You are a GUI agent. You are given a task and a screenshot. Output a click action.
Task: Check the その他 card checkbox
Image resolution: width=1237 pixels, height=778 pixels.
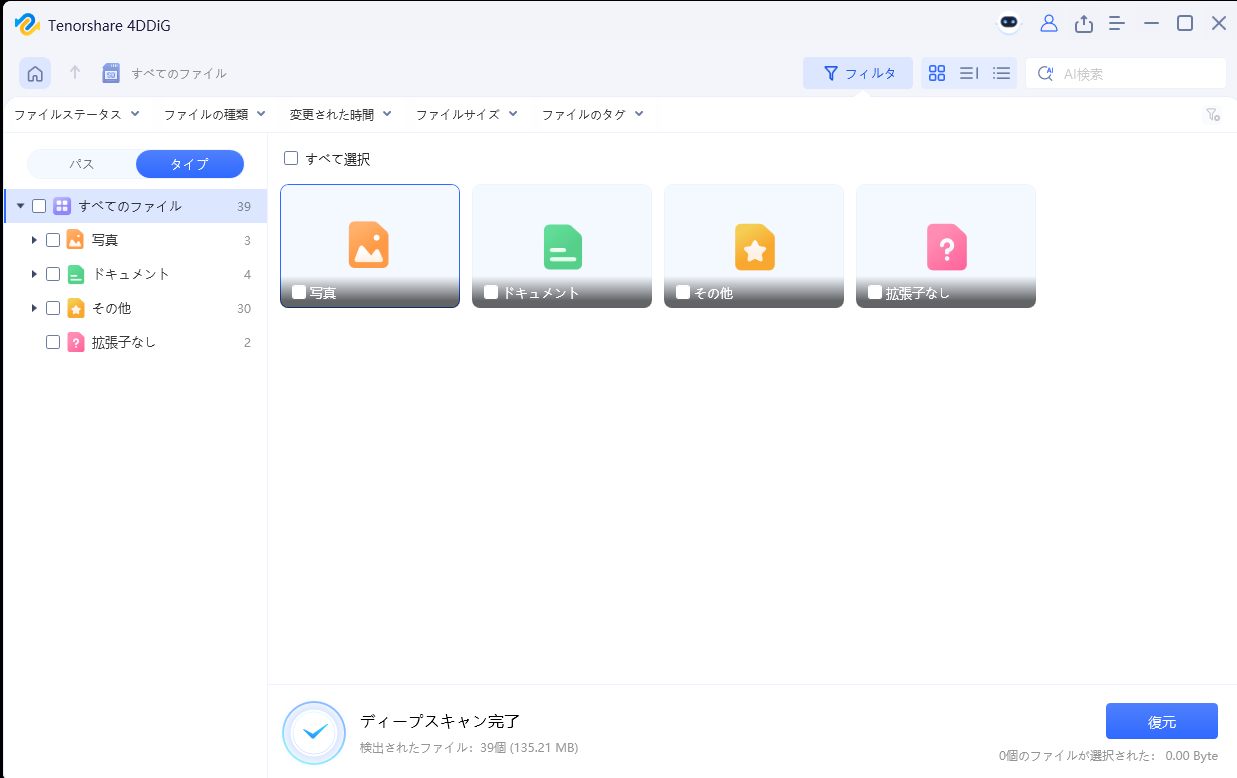pos(683,292)
